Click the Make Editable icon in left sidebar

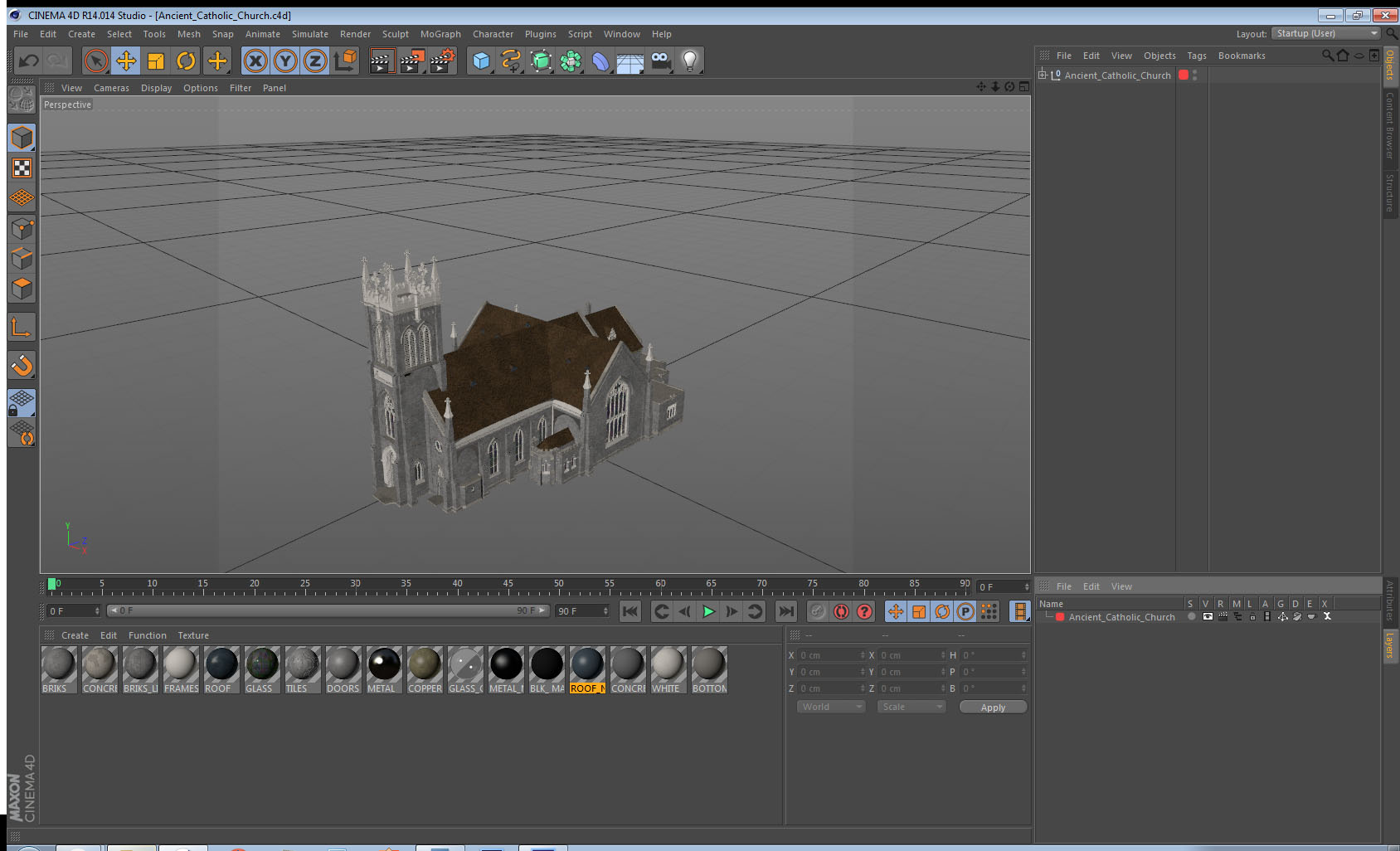22,100
